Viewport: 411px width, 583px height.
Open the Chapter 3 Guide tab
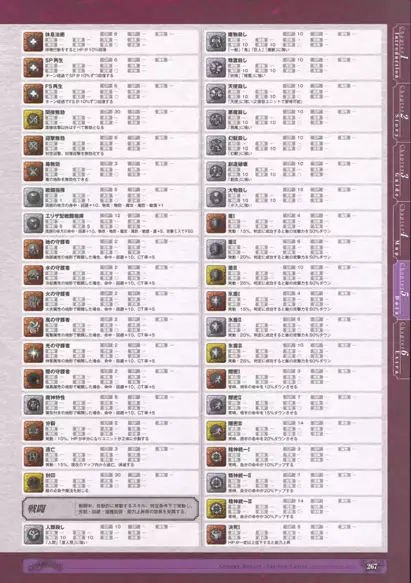[401, 170]
